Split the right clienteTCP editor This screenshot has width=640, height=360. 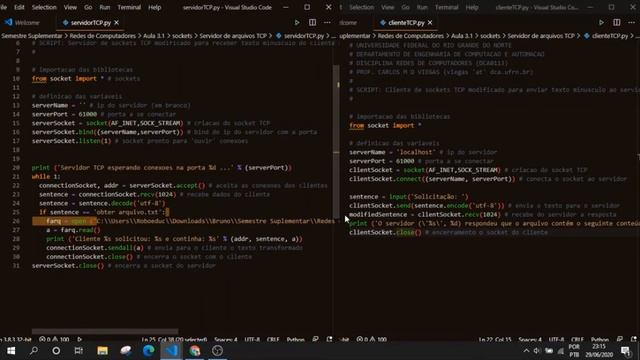(x=617, y=22)
